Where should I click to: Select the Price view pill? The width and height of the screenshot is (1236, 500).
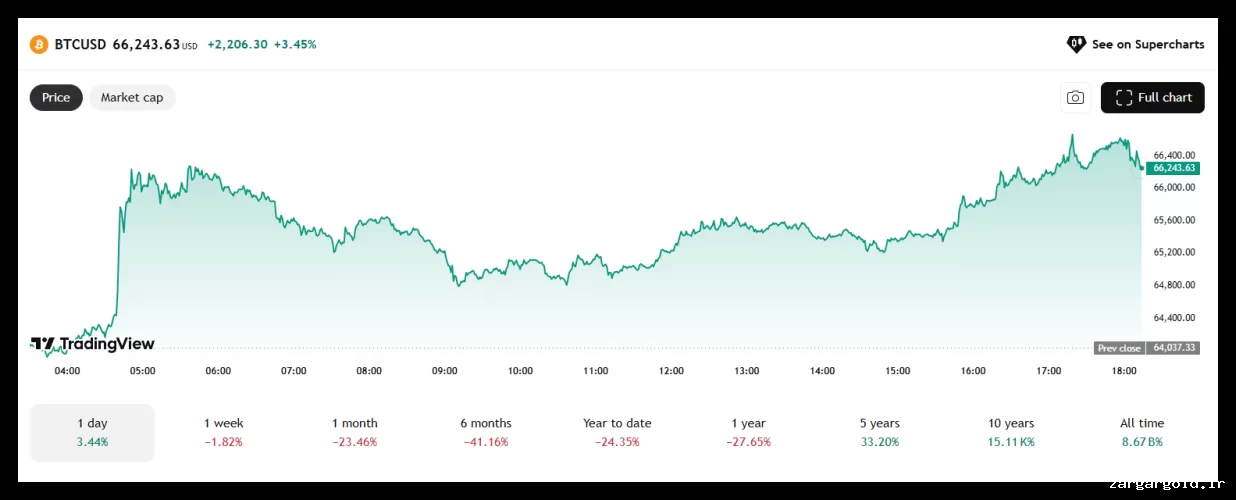[56, 97]
